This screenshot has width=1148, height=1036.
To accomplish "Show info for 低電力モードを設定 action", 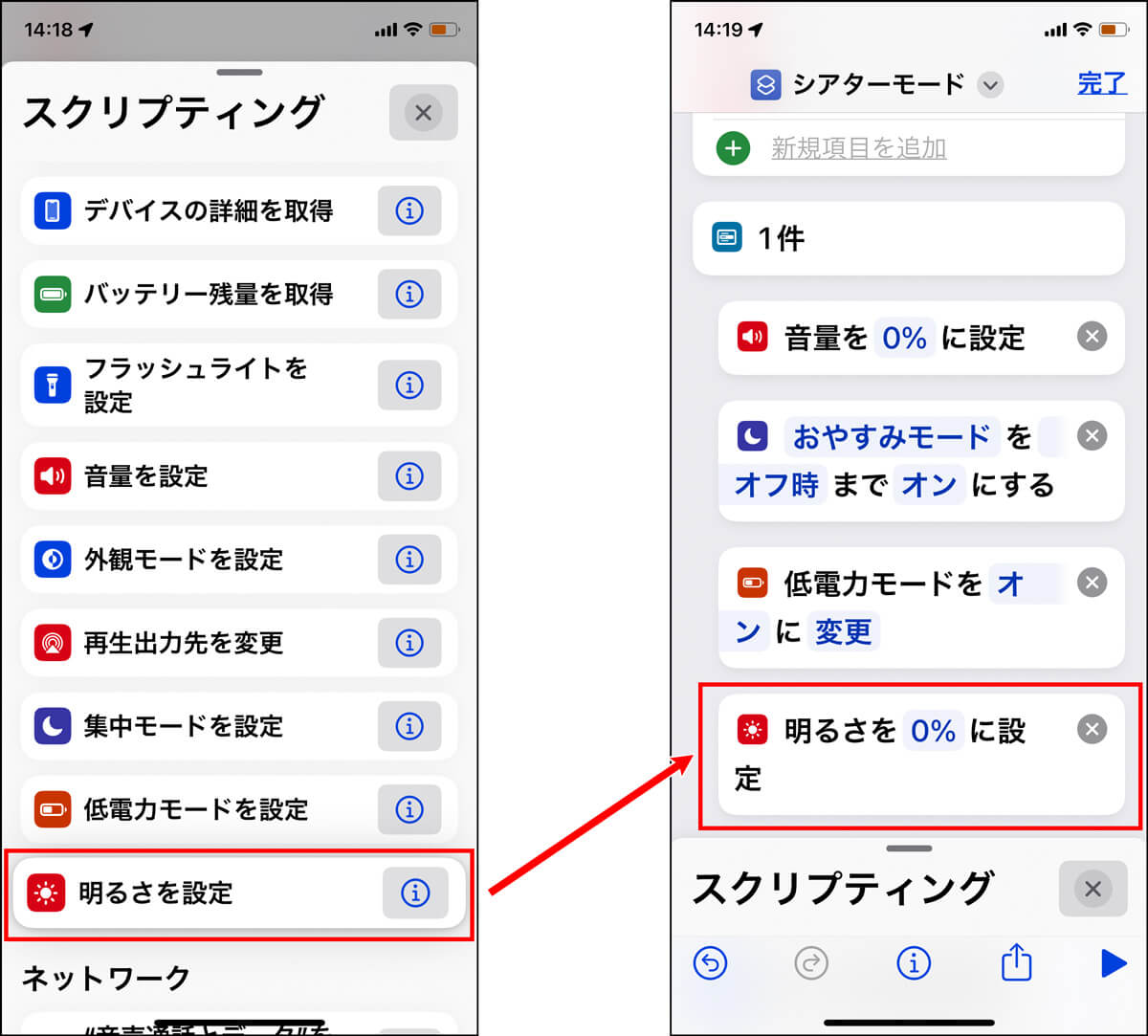I will [409, 809].
